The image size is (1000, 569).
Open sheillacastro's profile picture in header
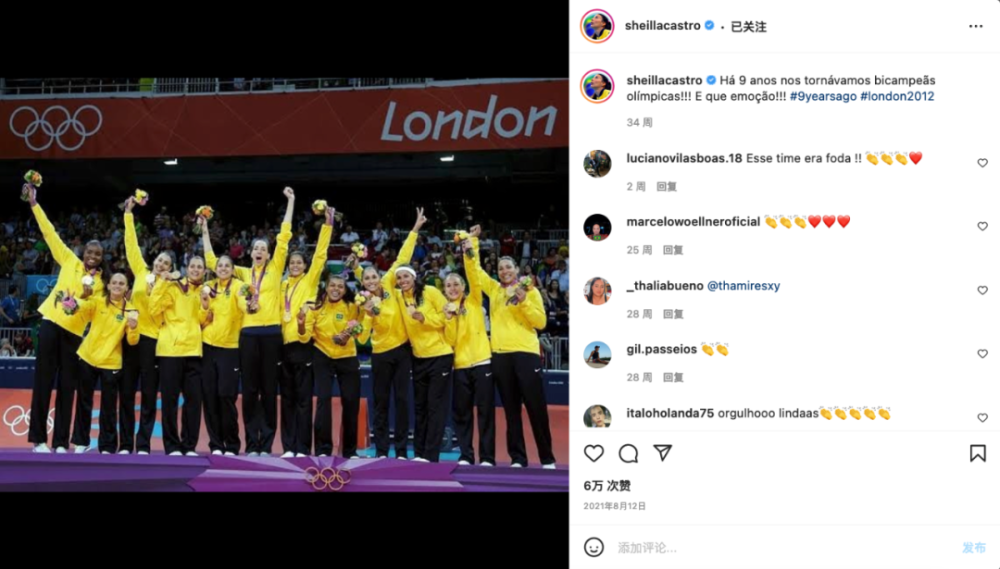[x=597, y=26]
